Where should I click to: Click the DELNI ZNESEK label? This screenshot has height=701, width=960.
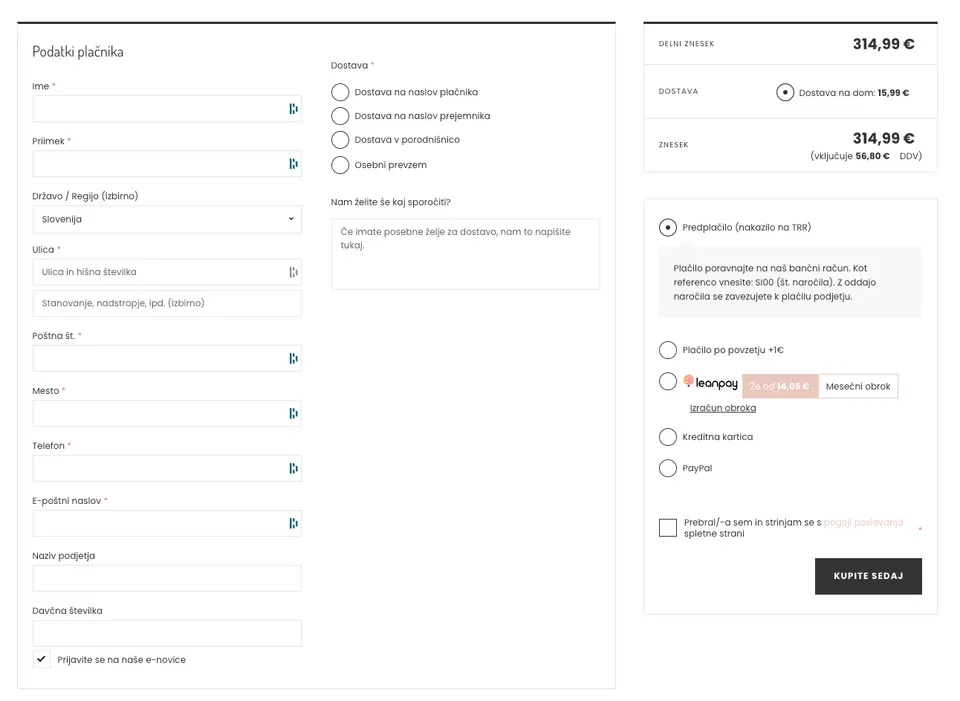686,44
